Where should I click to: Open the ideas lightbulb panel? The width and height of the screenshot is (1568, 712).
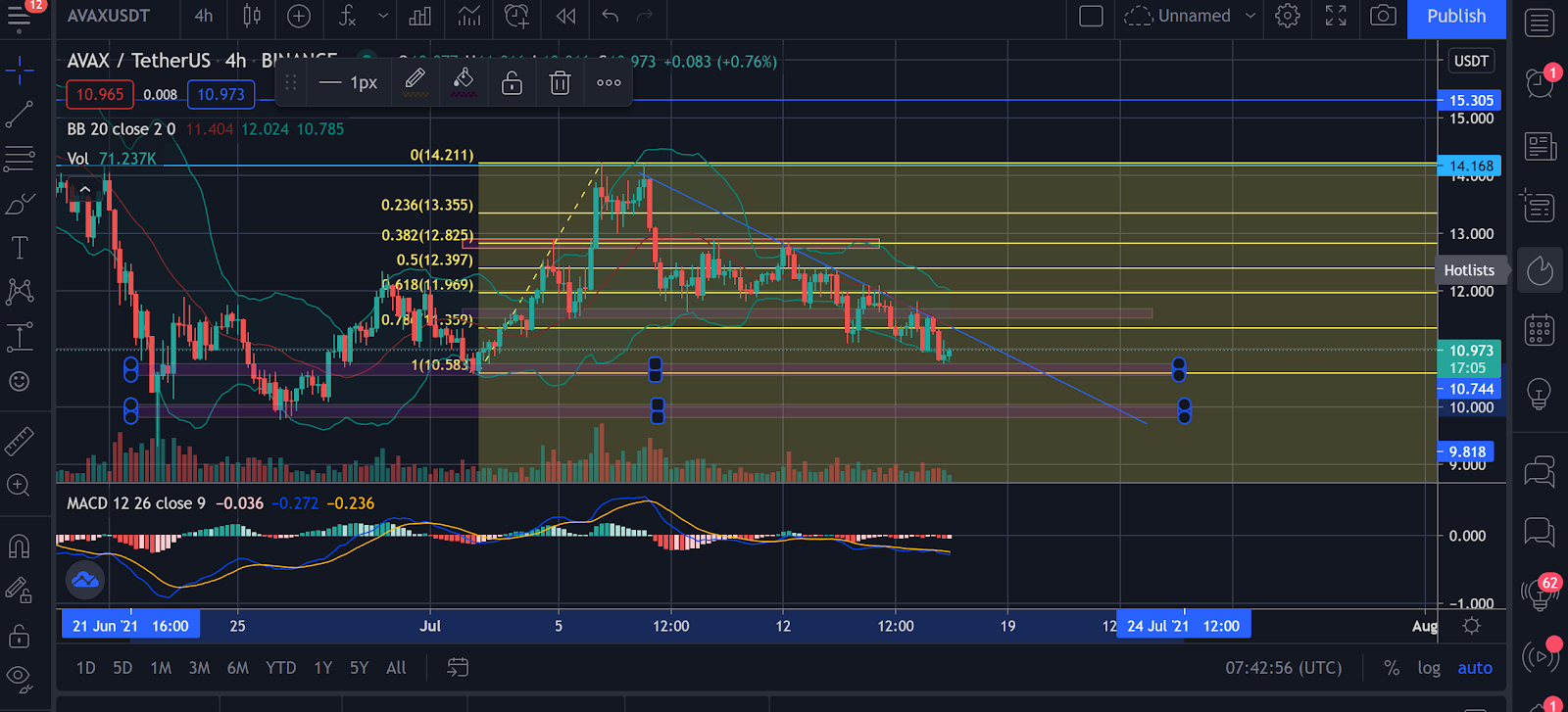coord(1540,393)
